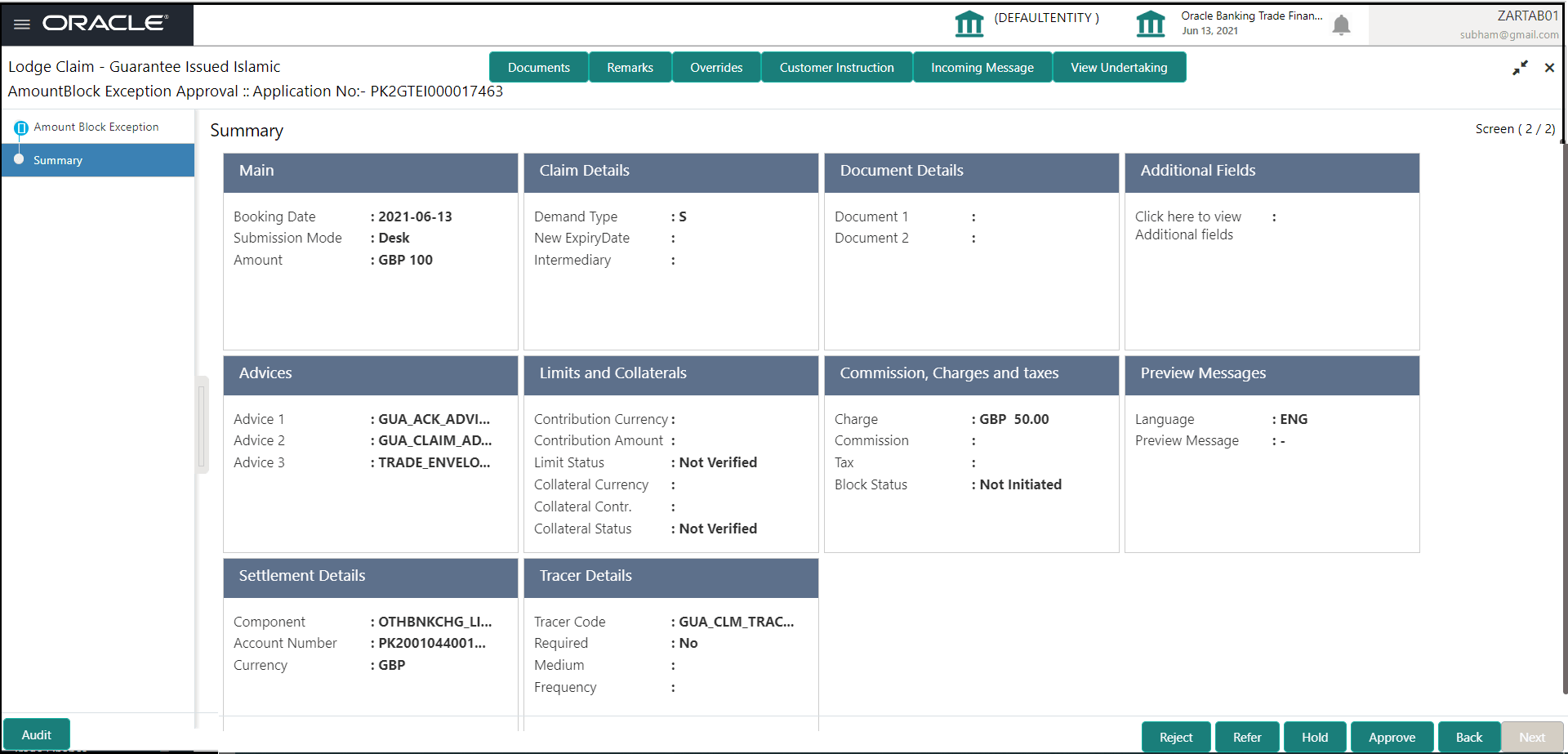Click here to view Additional fields
This screenshot has width=1568, height=754.
click(x=1188, y=225)
